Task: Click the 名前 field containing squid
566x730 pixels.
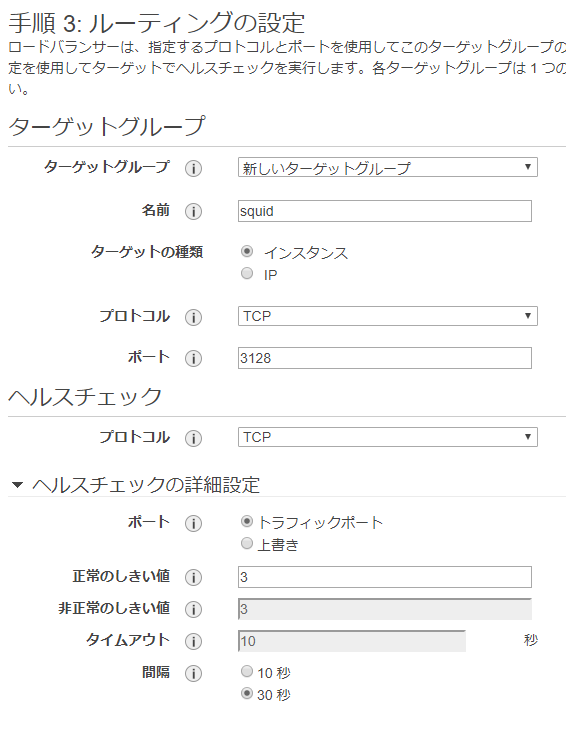Action: tap(384, 211)
